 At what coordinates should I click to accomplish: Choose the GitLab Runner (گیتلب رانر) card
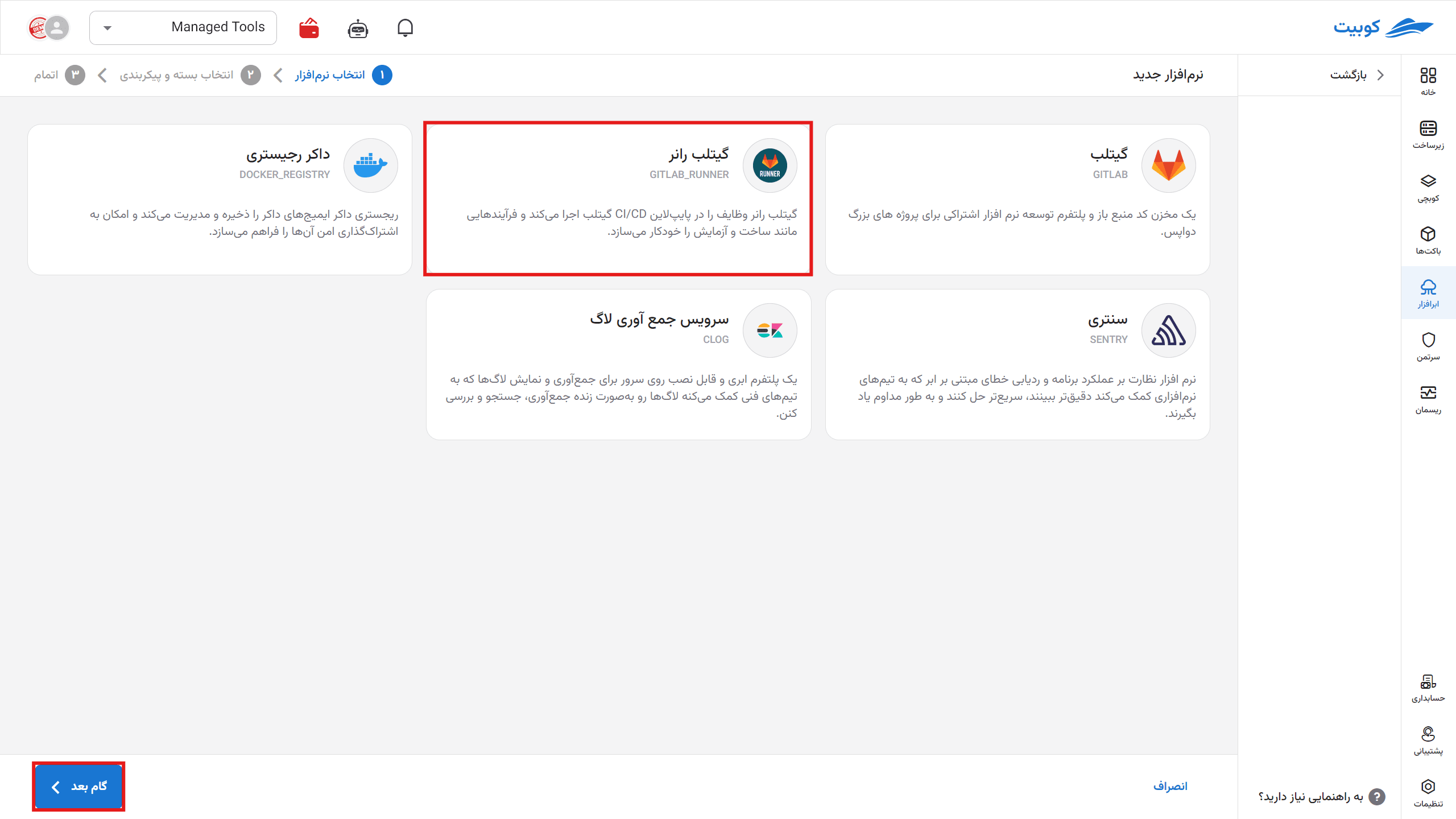[618, 200]
